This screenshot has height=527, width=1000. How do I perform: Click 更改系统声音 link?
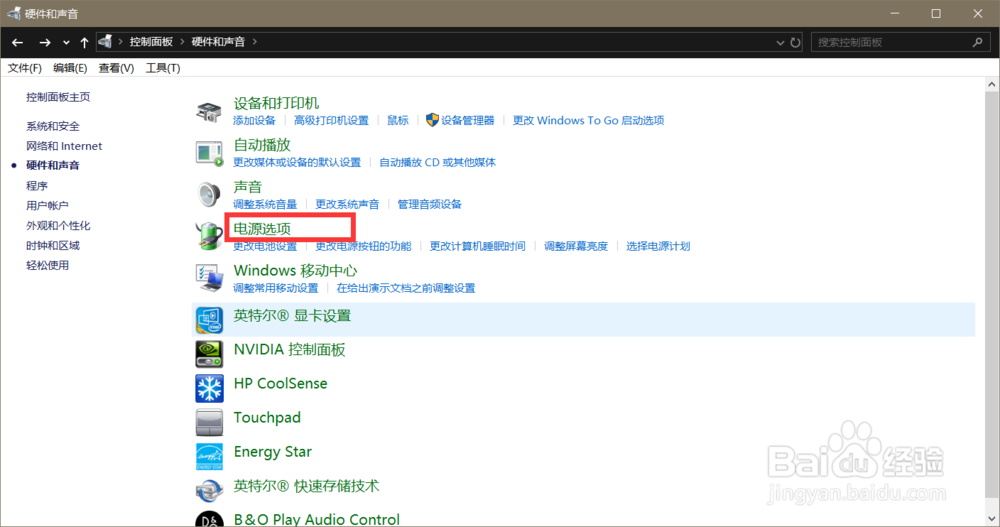347,204
